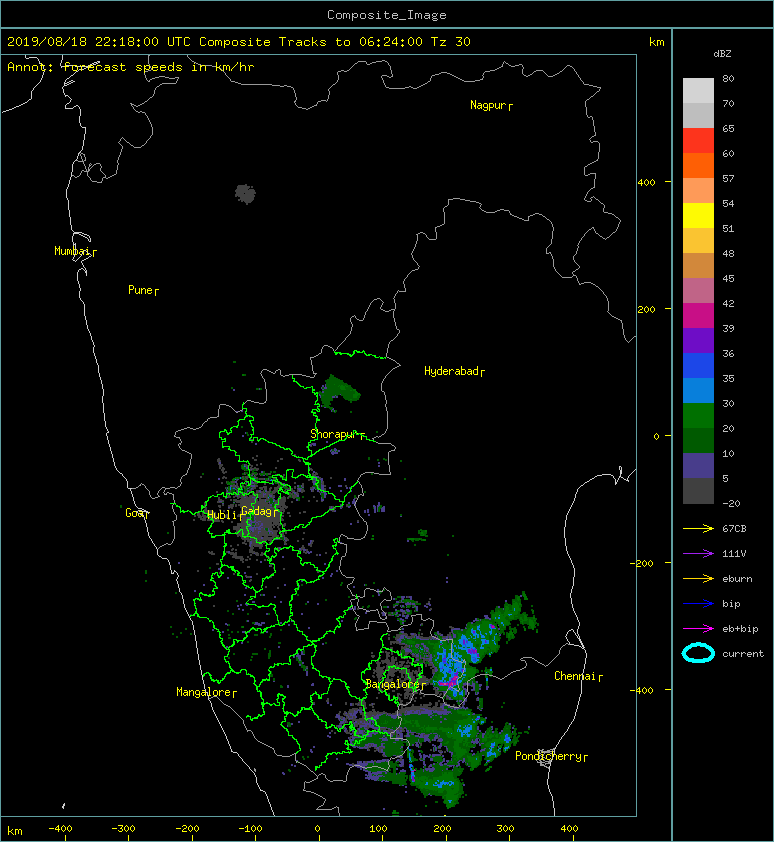
Task: Select the purple 39 dBZ color swatch
Action: [698, 340]
